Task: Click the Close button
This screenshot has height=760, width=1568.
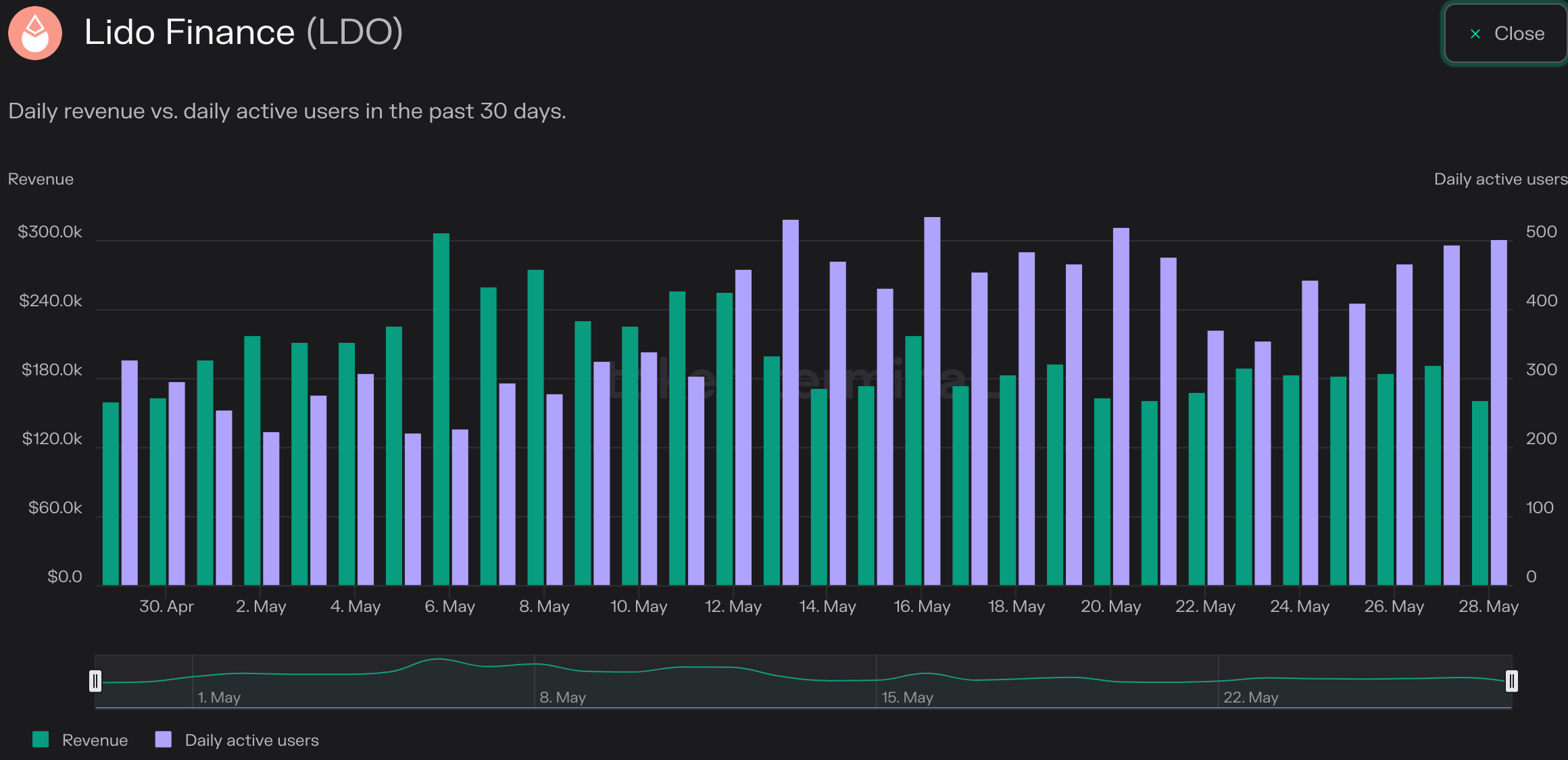Action: (1506, 34)
